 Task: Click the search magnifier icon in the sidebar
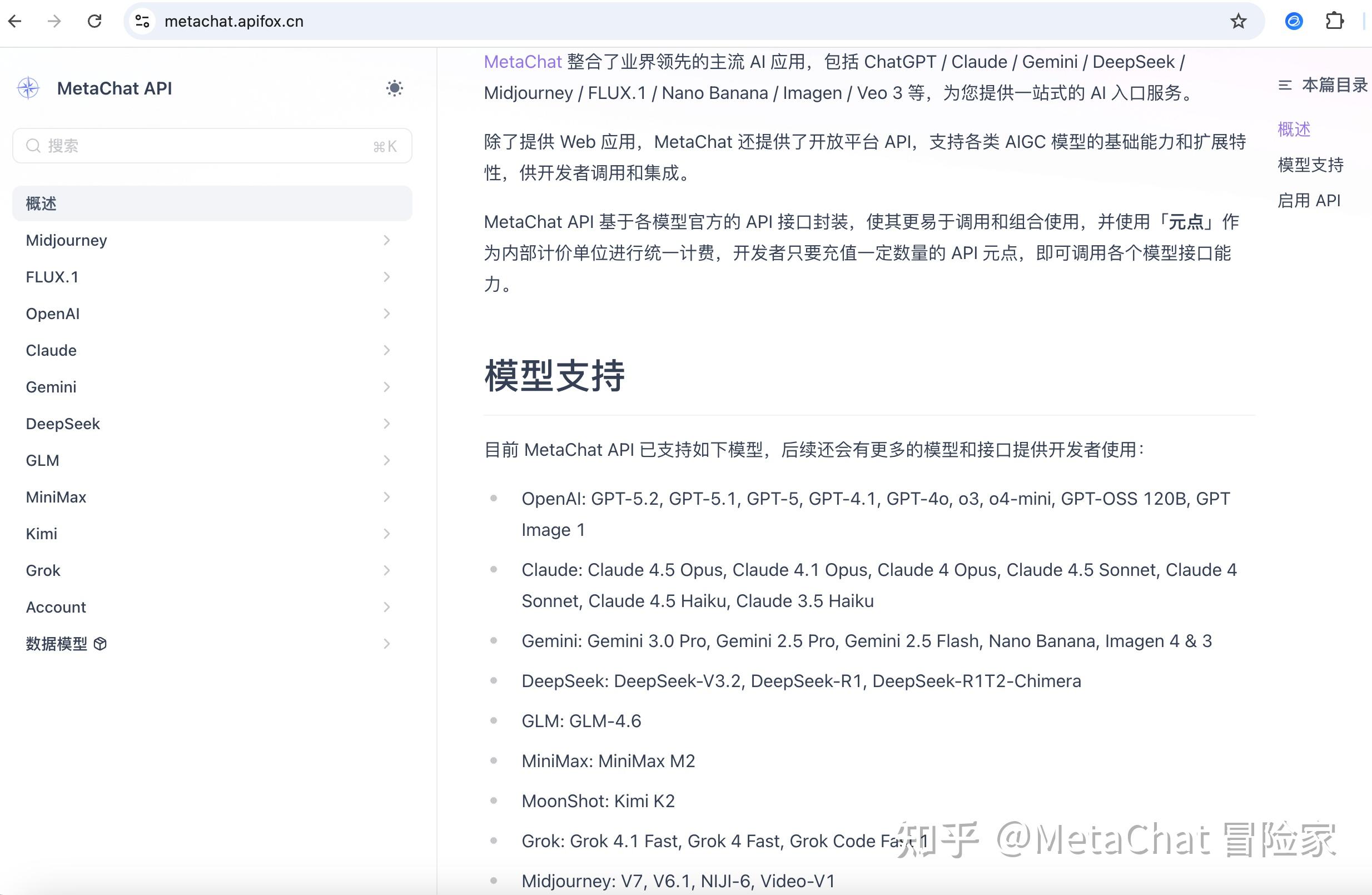(x=33, y=145)
